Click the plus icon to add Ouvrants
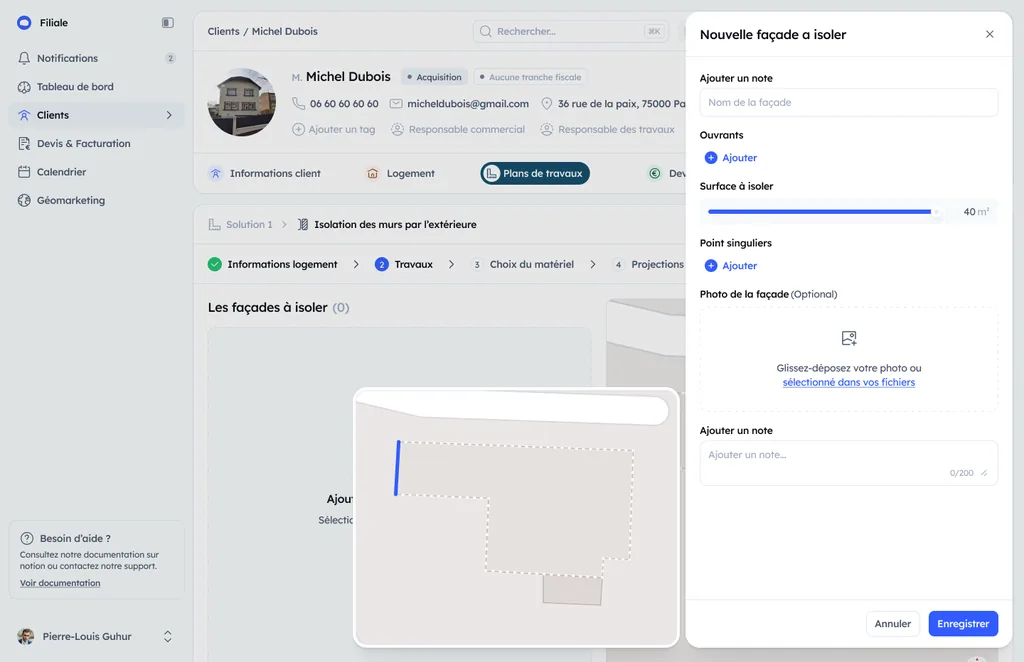 pos(711,157)
